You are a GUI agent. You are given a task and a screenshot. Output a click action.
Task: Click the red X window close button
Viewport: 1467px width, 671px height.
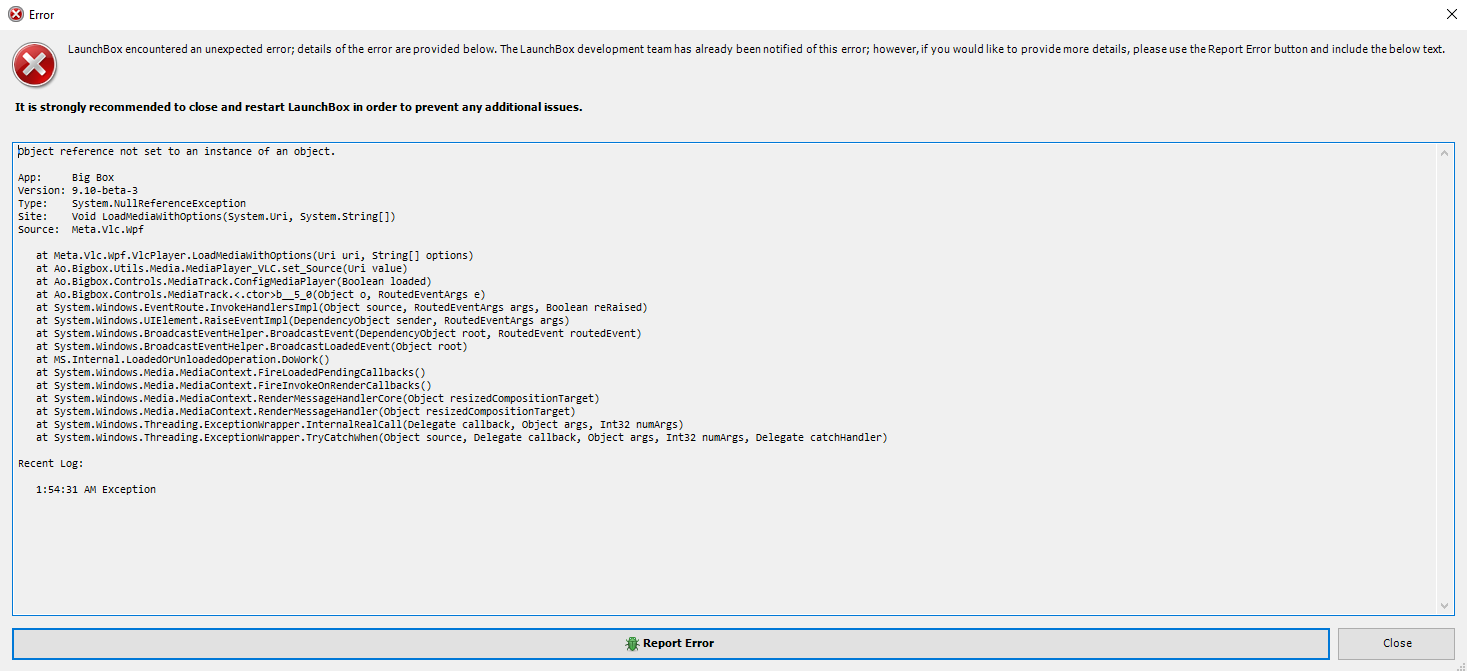click(x=1452, y=14)
